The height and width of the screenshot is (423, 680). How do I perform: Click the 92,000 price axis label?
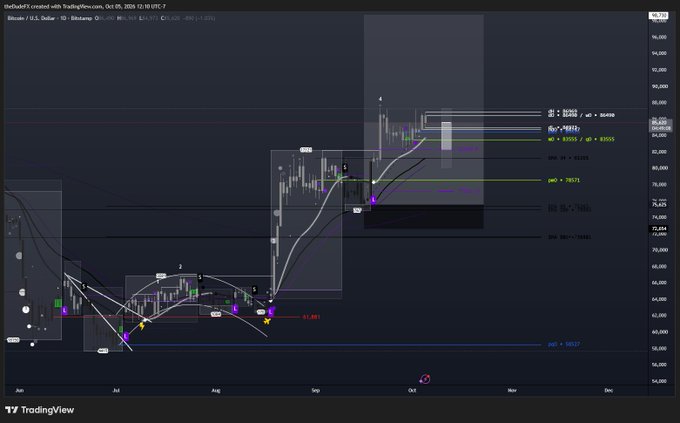click(659, 70)
